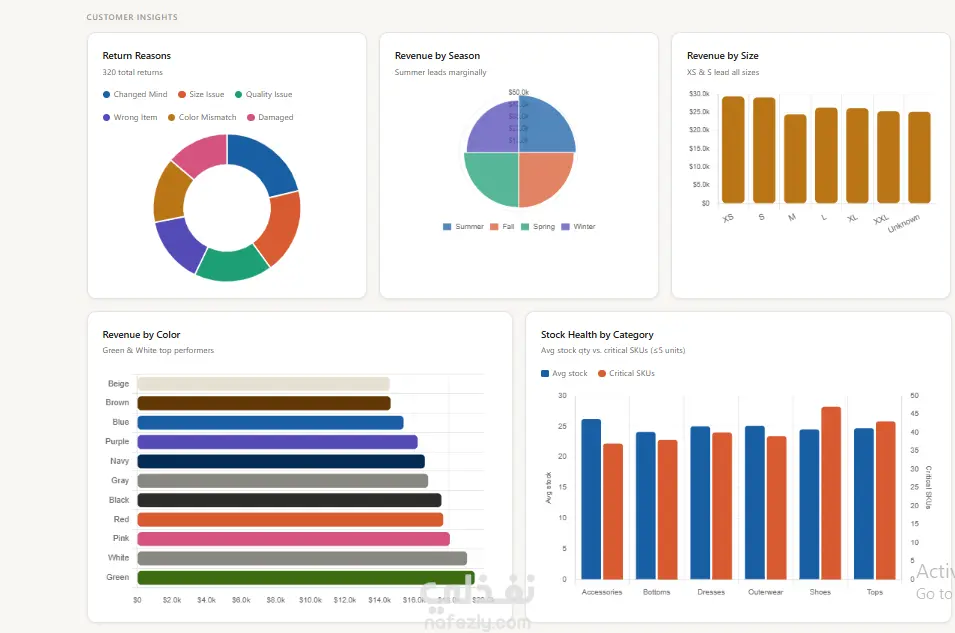The height and width of the screenshot is (633, 955).
Task: Select the Brown revenue bar
Action: [x=264, y=403]
